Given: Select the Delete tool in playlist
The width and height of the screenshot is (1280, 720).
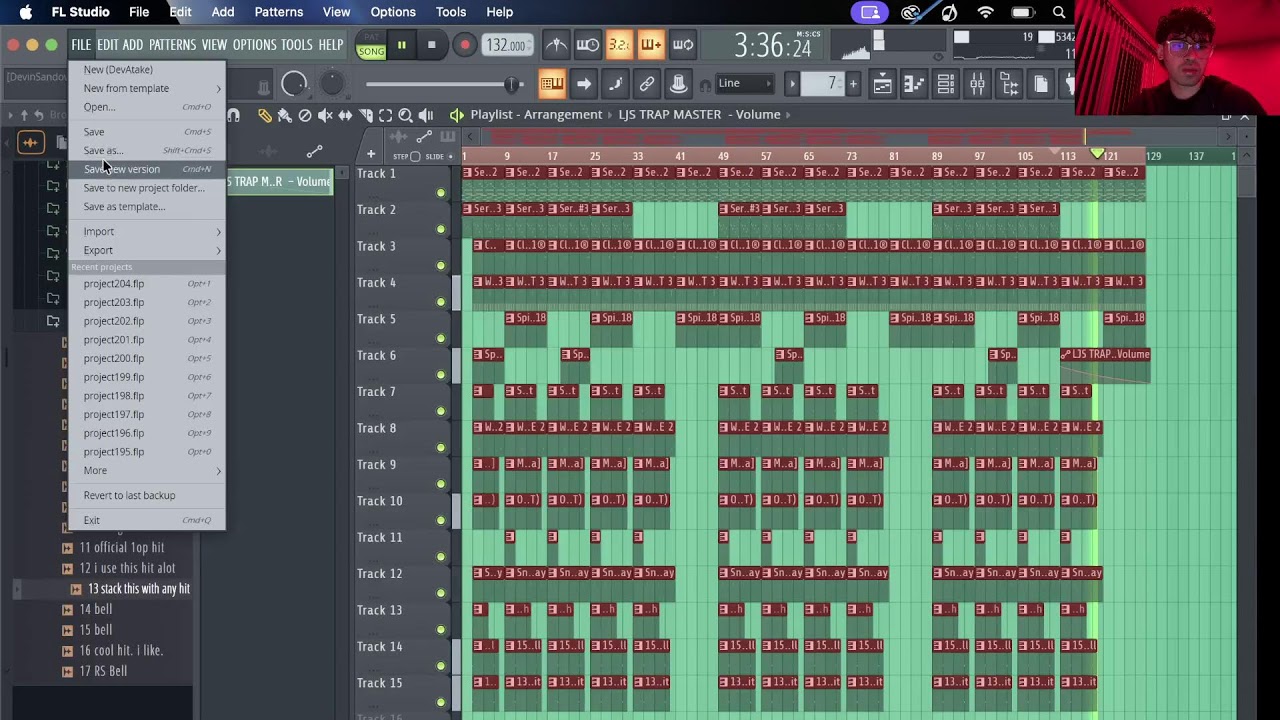Looking at the screenshot, I should (x=305, y=116).
